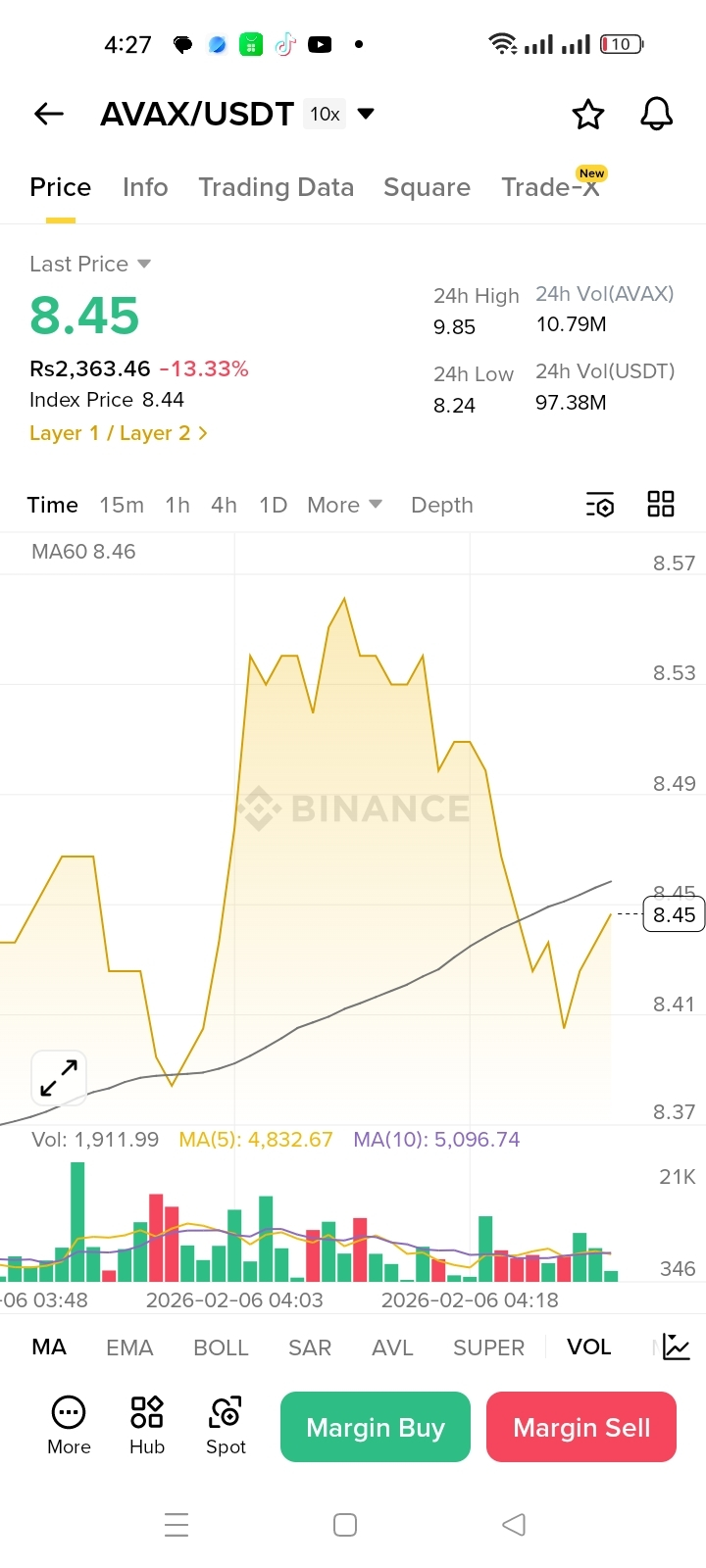This screenshot has width=706, height=1568.
Task: Open More timeframes dropdown
Action: [x=344, y=505]
